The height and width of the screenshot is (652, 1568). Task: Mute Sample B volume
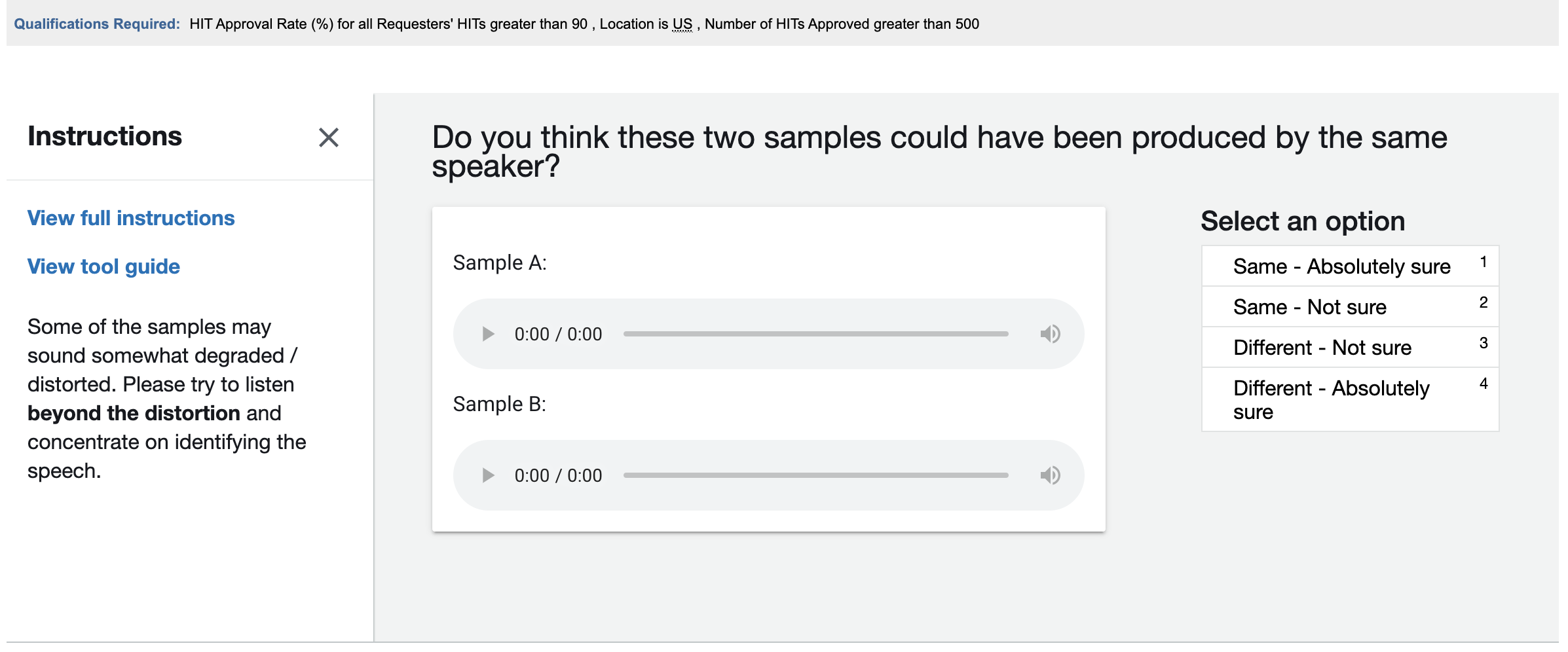point(1050,475)
